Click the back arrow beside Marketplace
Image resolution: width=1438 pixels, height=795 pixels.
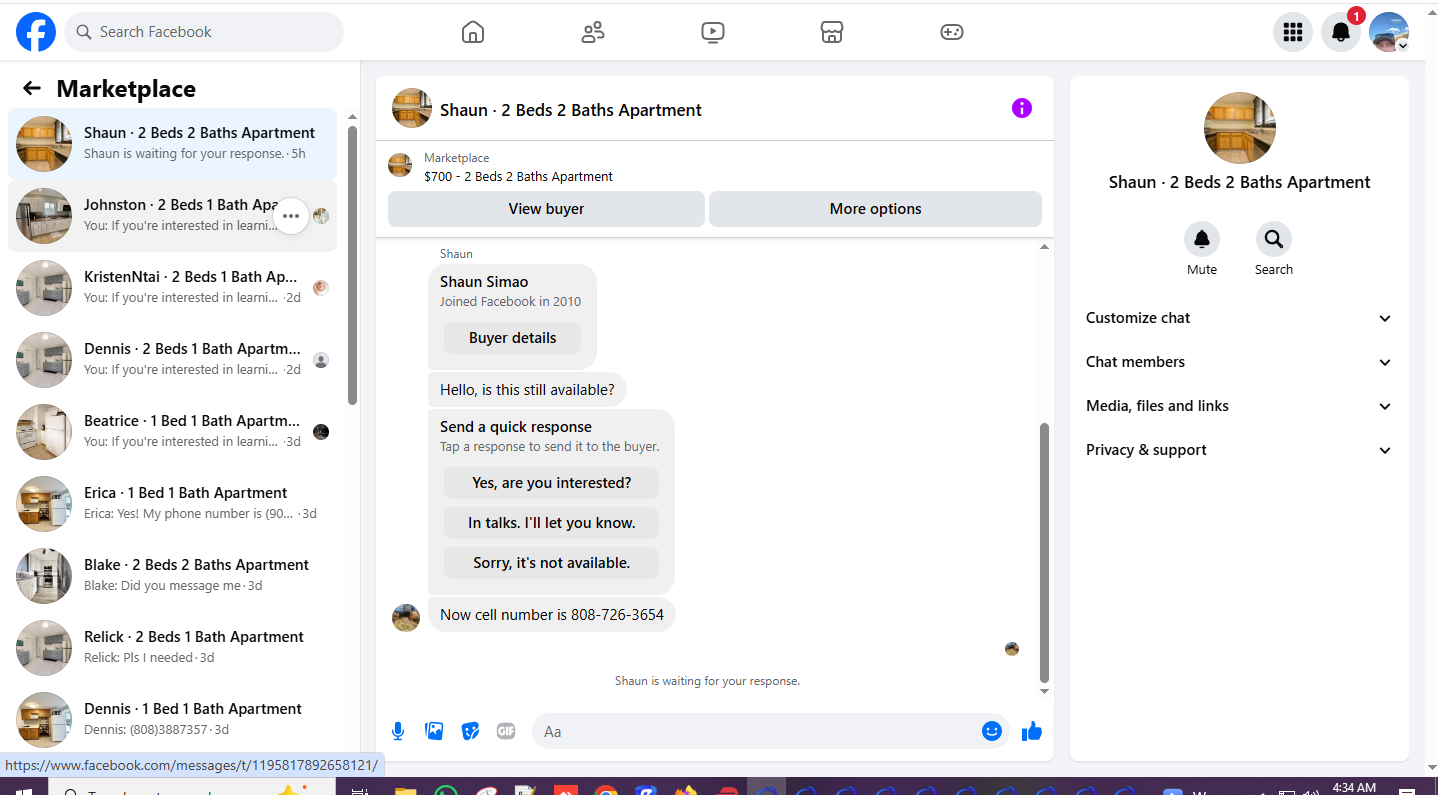[32, 88]
